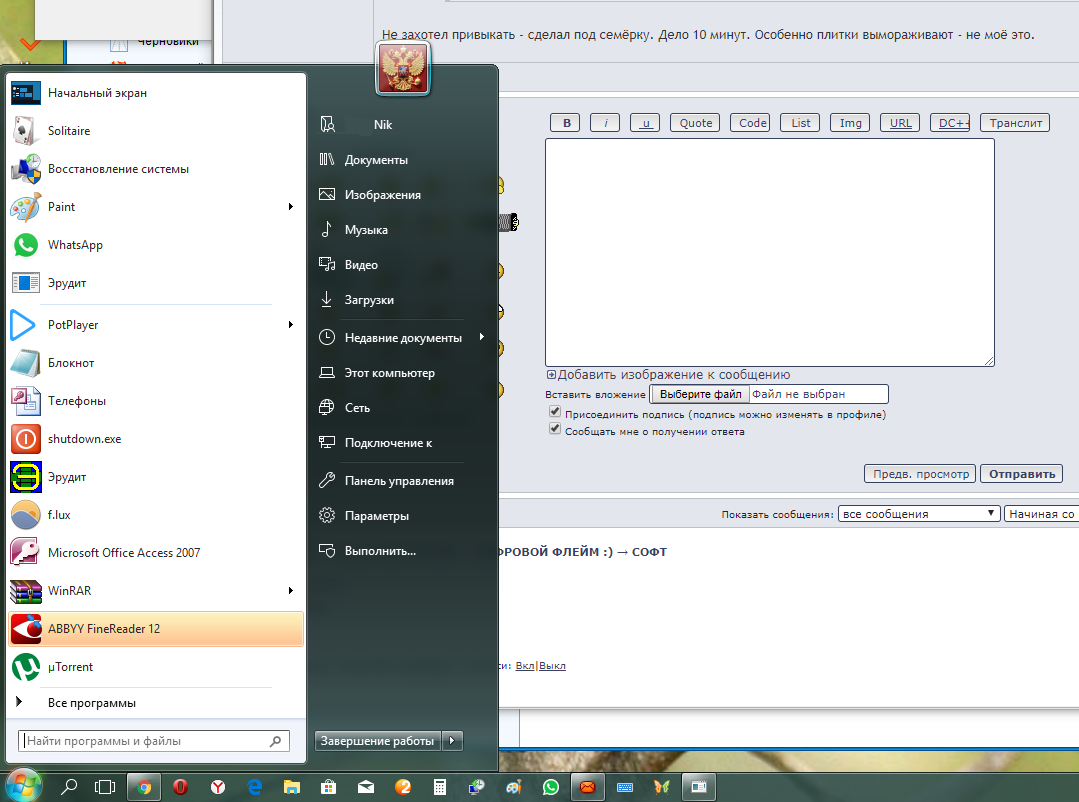Expand the Недавние документы submenu arrow
1079x802 pixels.
coord(482,337)
